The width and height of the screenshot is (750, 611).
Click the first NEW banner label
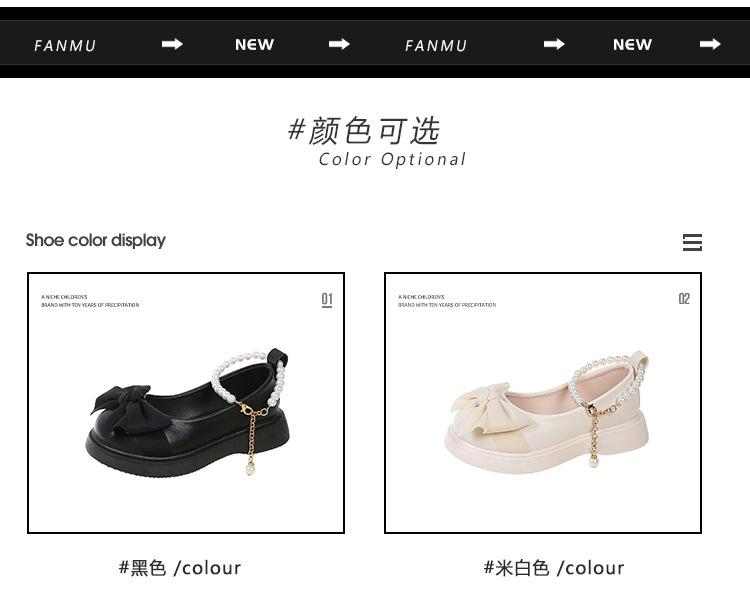[254, 44]
